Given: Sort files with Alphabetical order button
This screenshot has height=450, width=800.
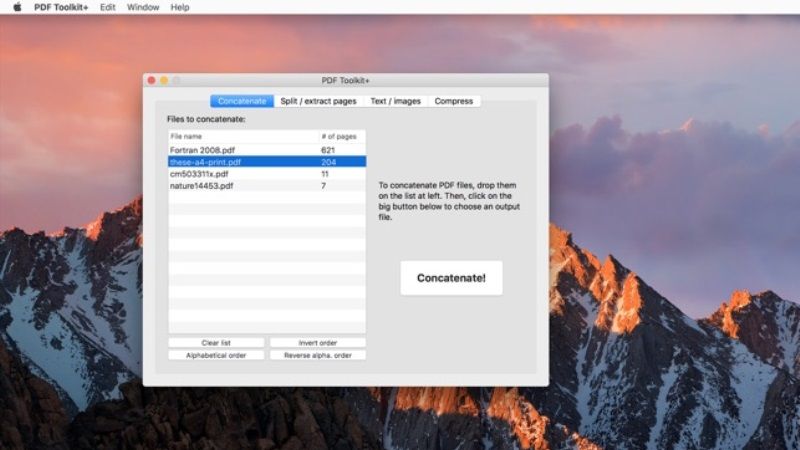Looking at the screenshot, I should [216, 355].
